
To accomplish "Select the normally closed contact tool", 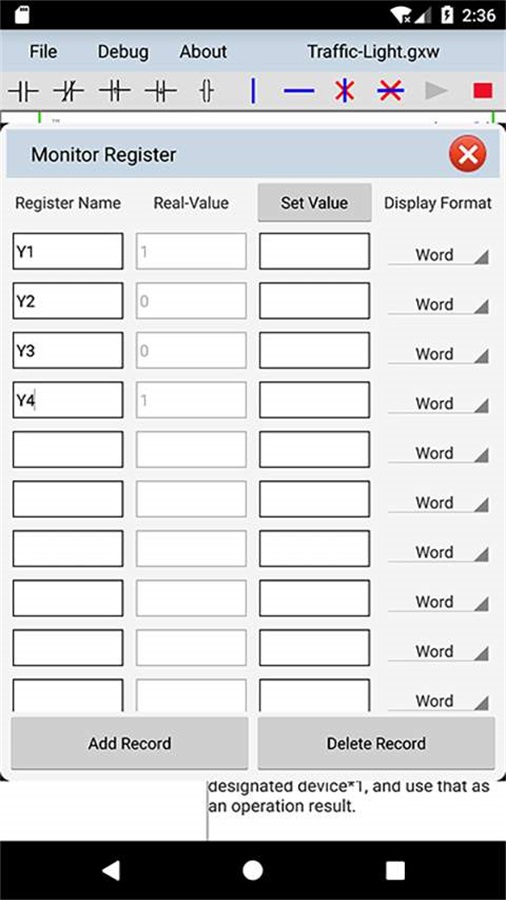I will point(68,91).
